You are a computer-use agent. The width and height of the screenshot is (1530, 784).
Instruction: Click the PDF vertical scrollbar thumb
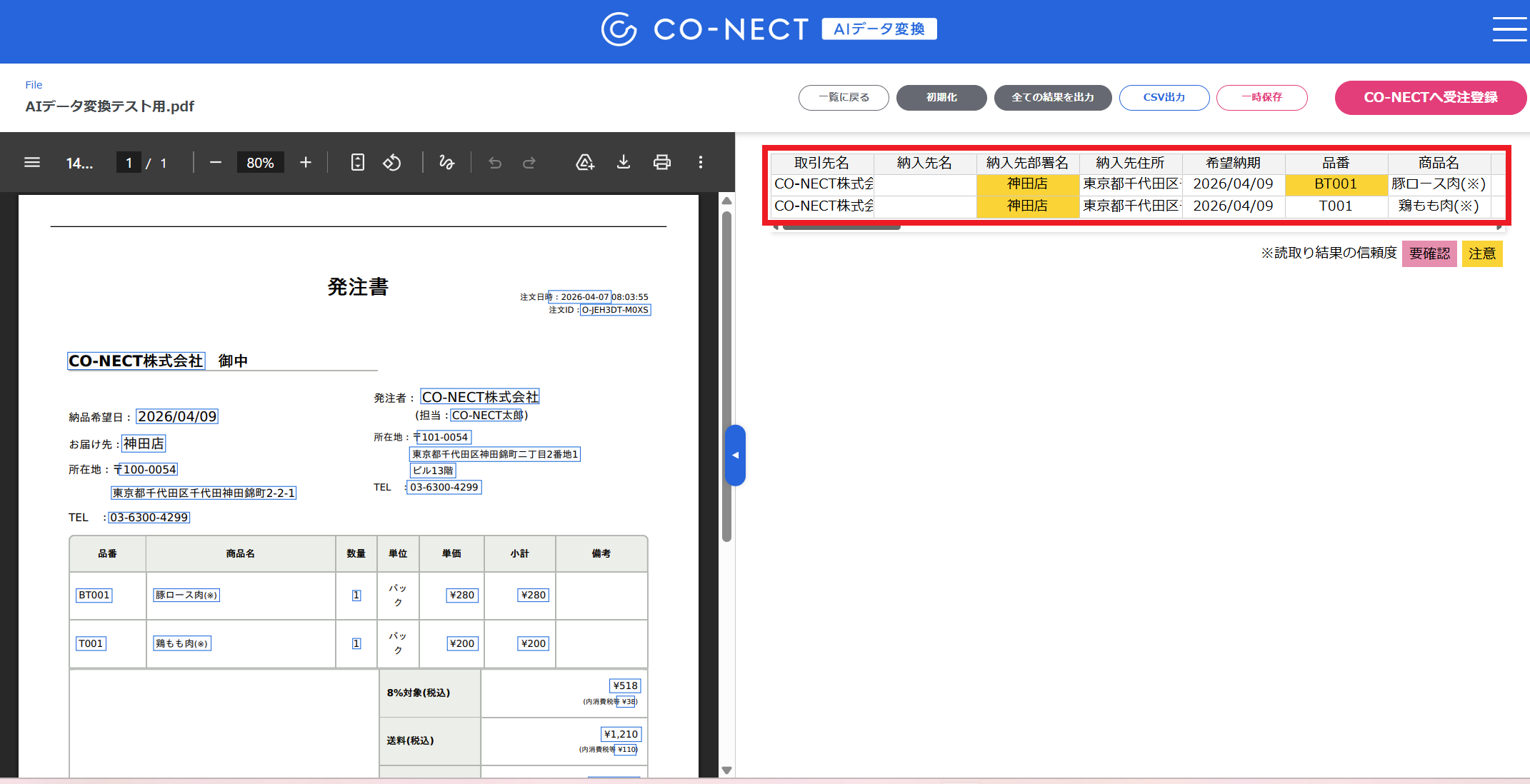click(x=726, y=376)
